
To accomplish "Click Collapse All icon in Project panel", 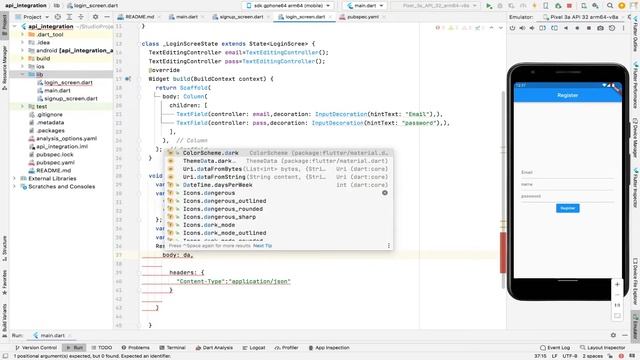I will point(81,17).
